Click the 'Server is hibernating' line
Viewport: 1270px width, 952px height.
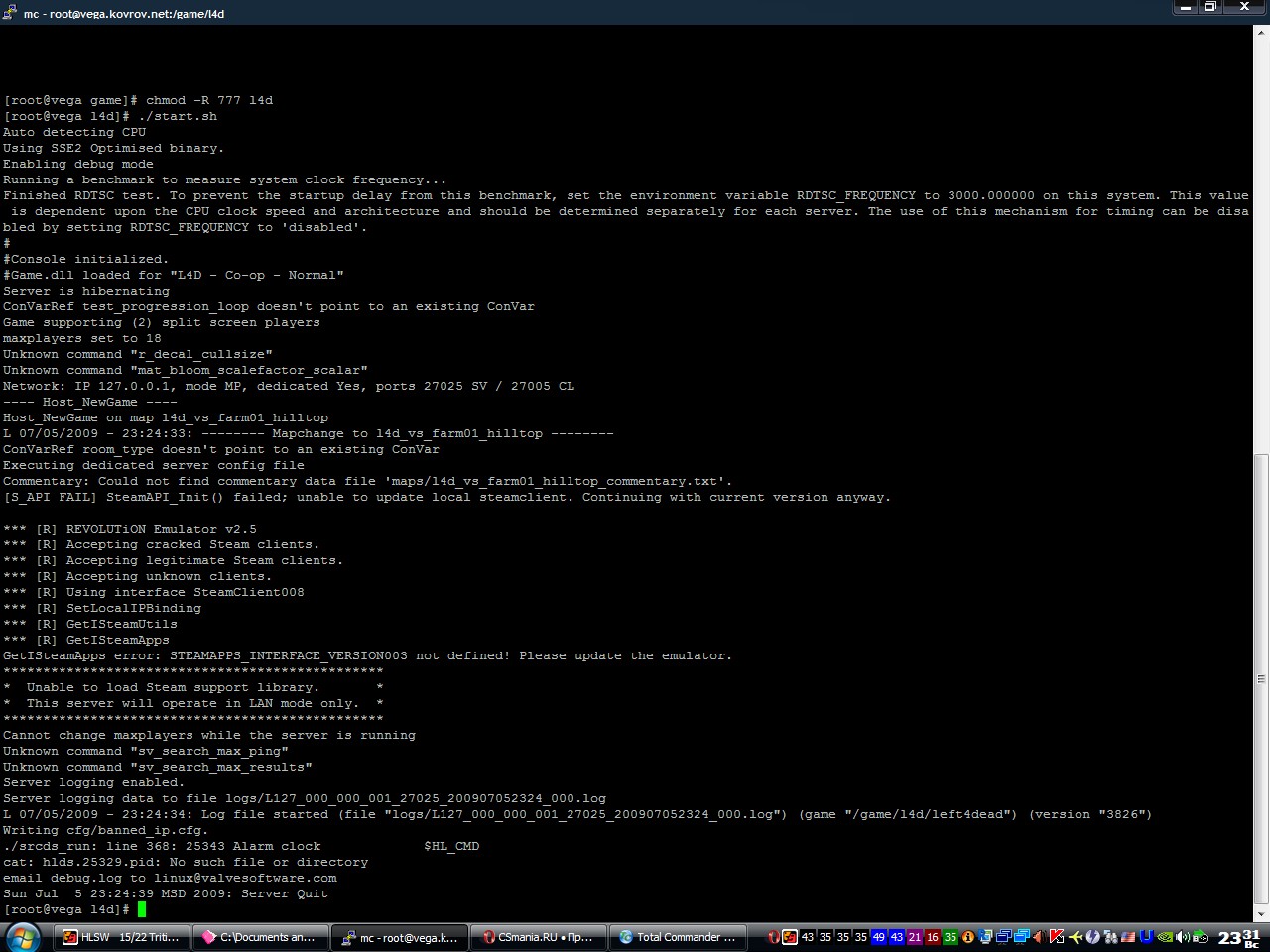point(86,291)
